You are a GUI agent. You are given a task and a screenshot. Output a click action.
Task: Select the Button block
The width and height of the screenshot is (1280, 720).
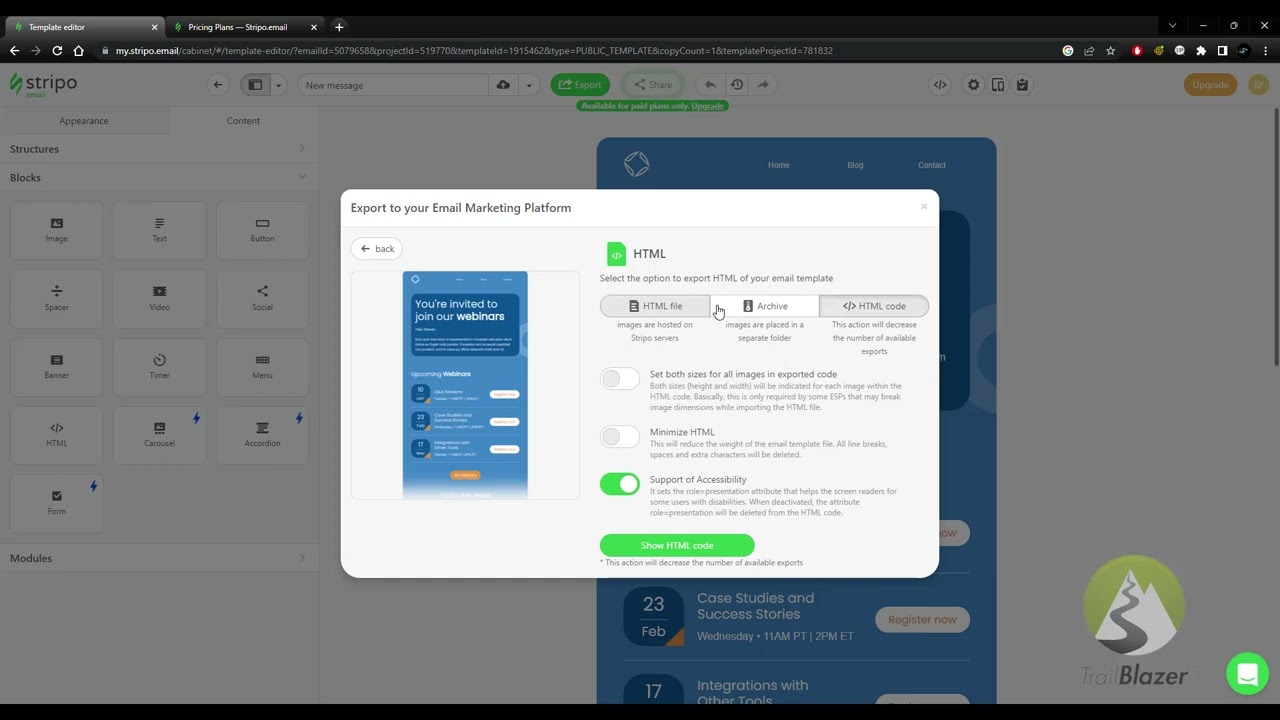tap(262, 229)
